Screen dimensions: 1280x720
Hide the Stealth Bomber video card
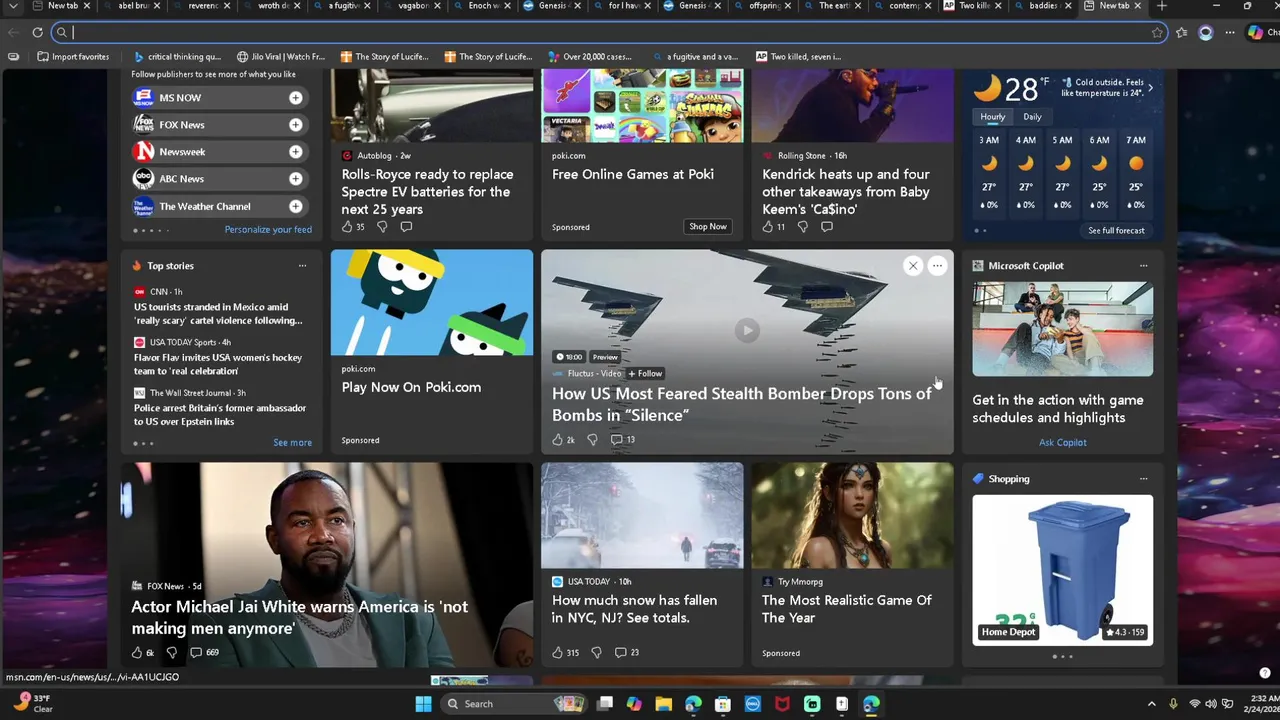tap(913, 266)
